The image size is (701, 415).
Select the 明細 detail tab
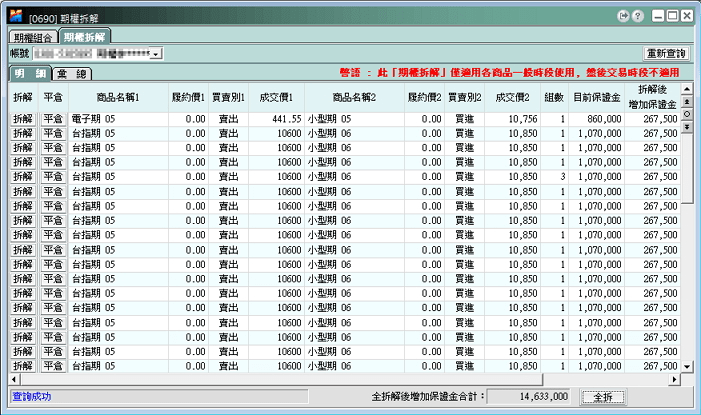(29, 74)
